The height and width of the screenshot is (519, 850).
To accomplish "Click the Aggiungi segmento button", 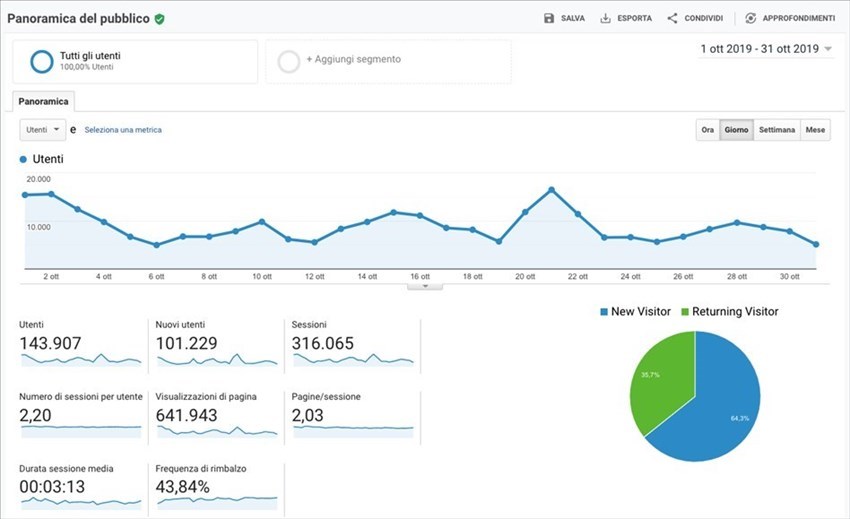I will [354, 60].
